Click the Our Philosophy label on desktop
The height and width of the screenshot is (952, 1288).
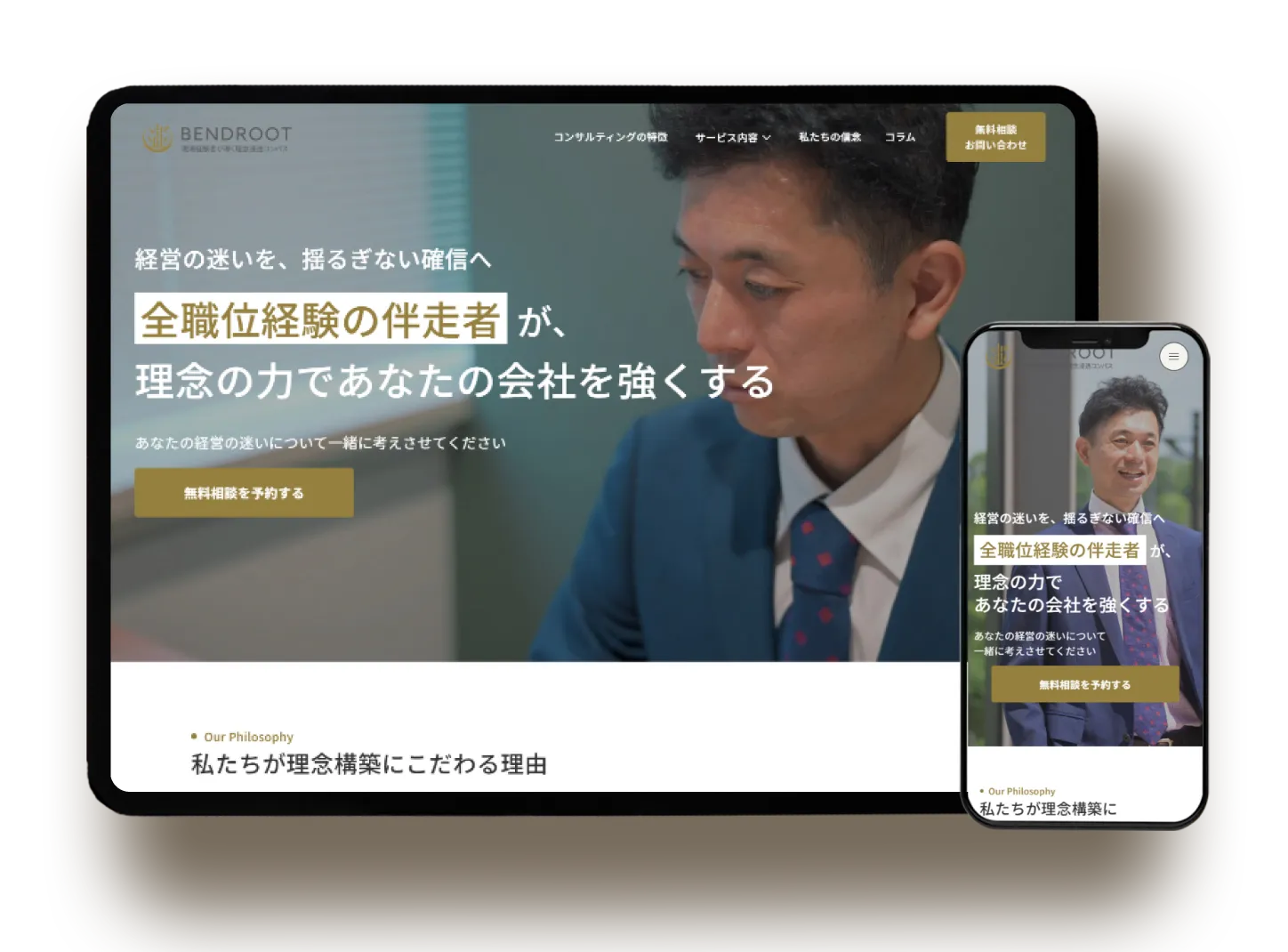tap(248, 737)
